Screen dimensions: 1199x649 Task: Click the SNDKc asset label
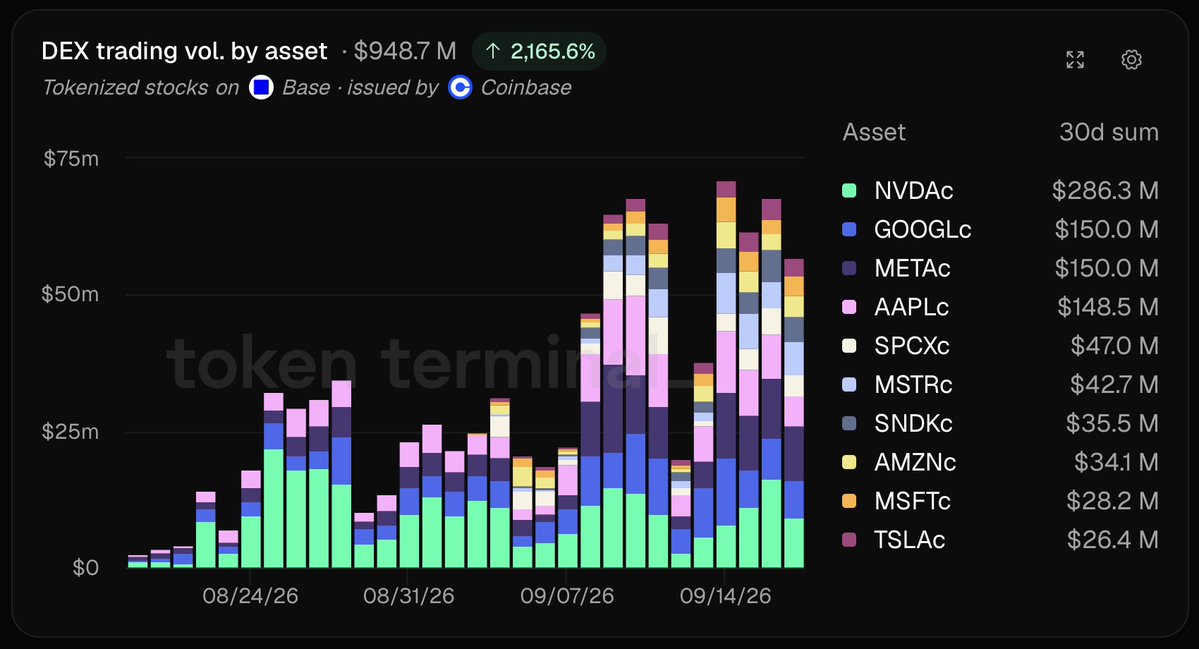pyautogui.click(x=913, y=423)
